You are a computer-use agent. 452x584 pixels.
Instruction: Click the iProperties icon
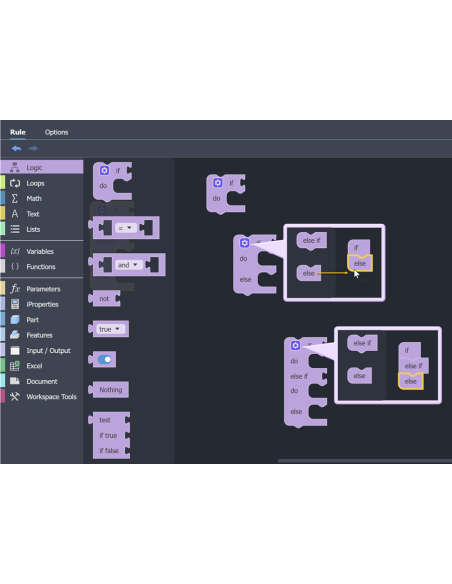tap(15, 304)
